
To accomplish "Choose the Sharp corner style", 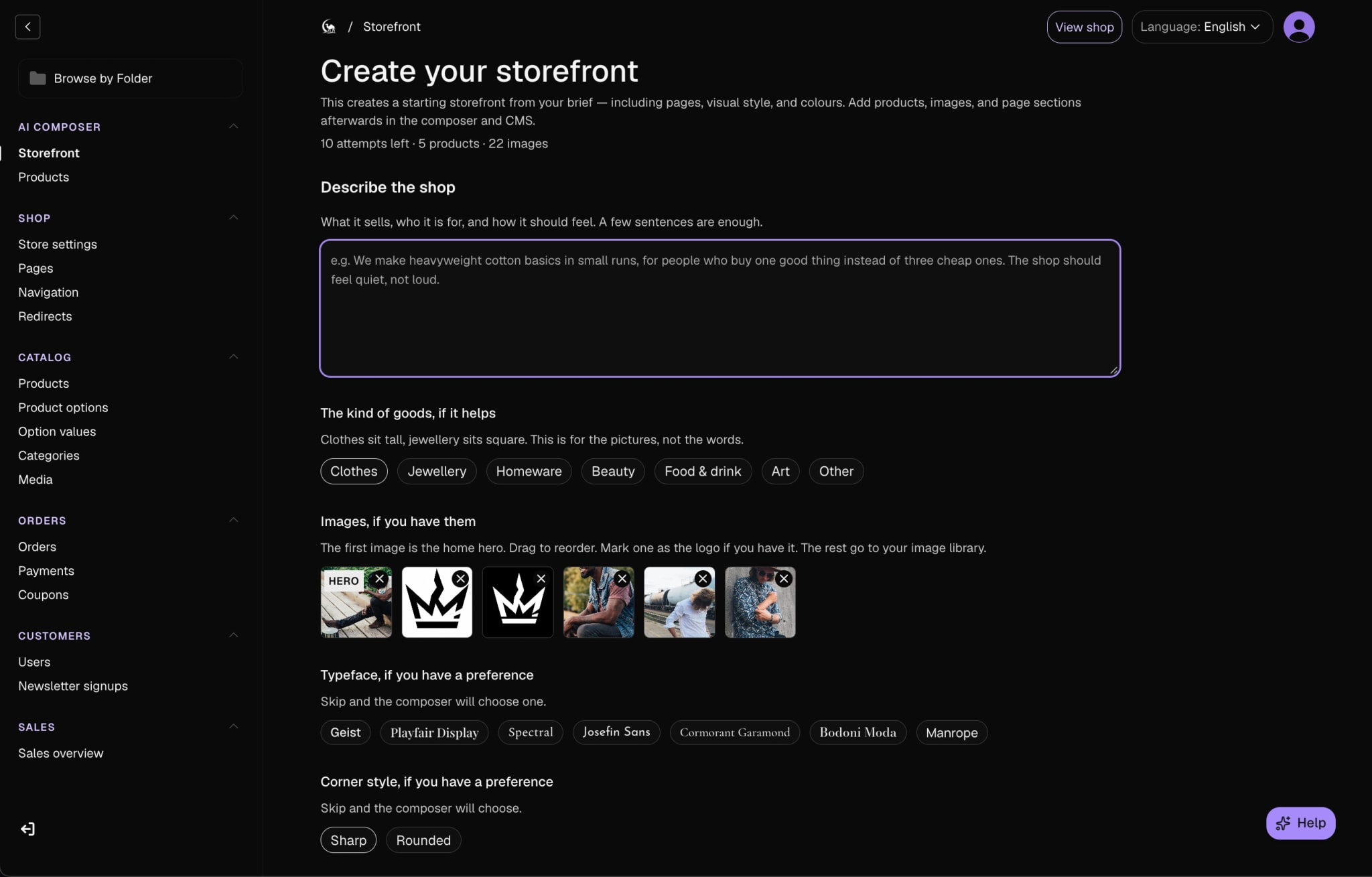I will coord(348,840).
